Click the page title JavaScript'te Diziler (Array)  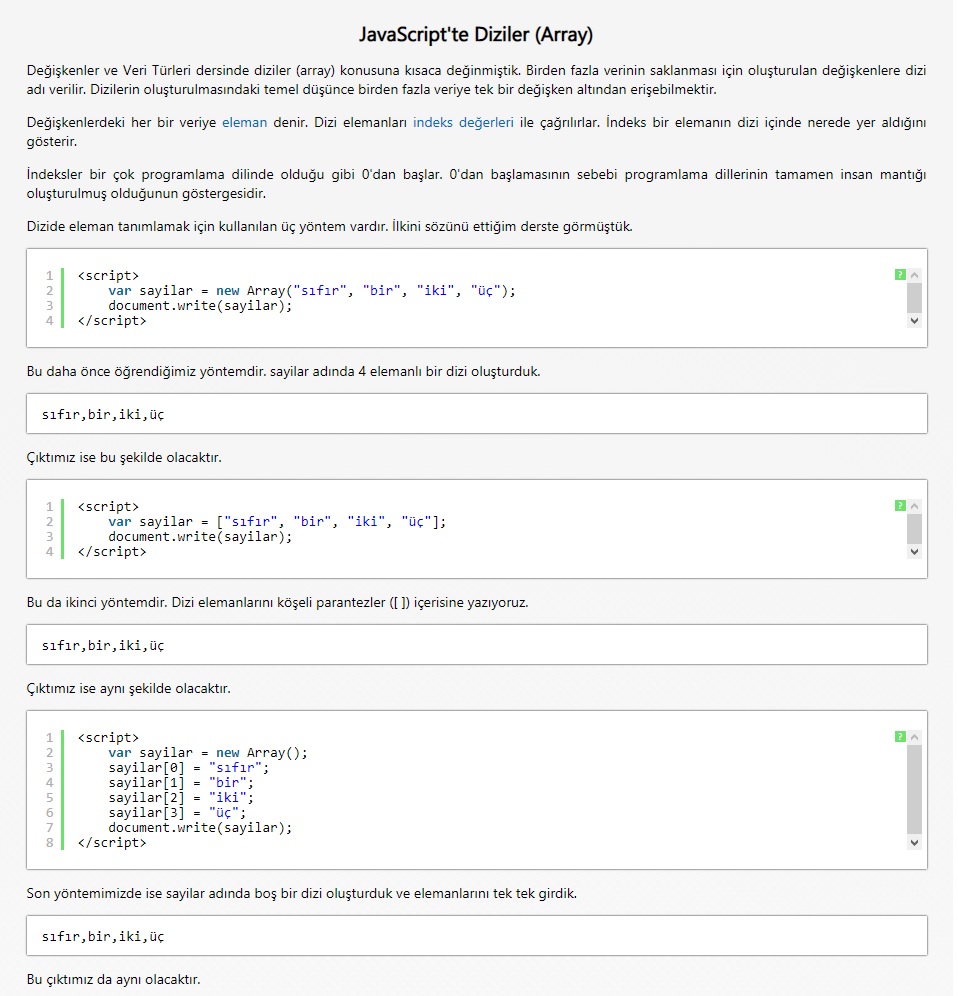click(x=476, y=34)
